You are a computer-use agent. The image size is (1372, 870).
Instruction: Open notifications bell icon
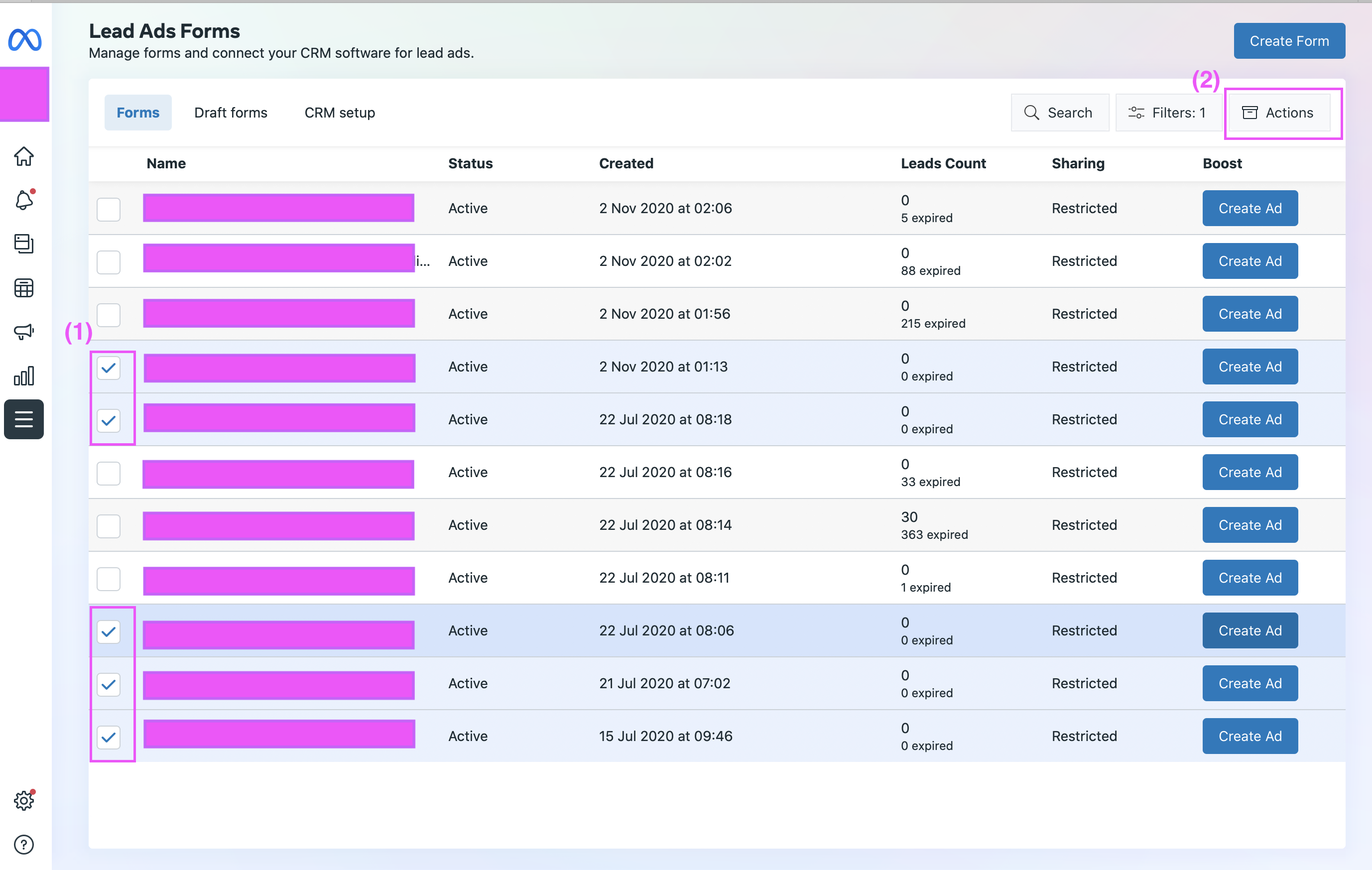24,200
